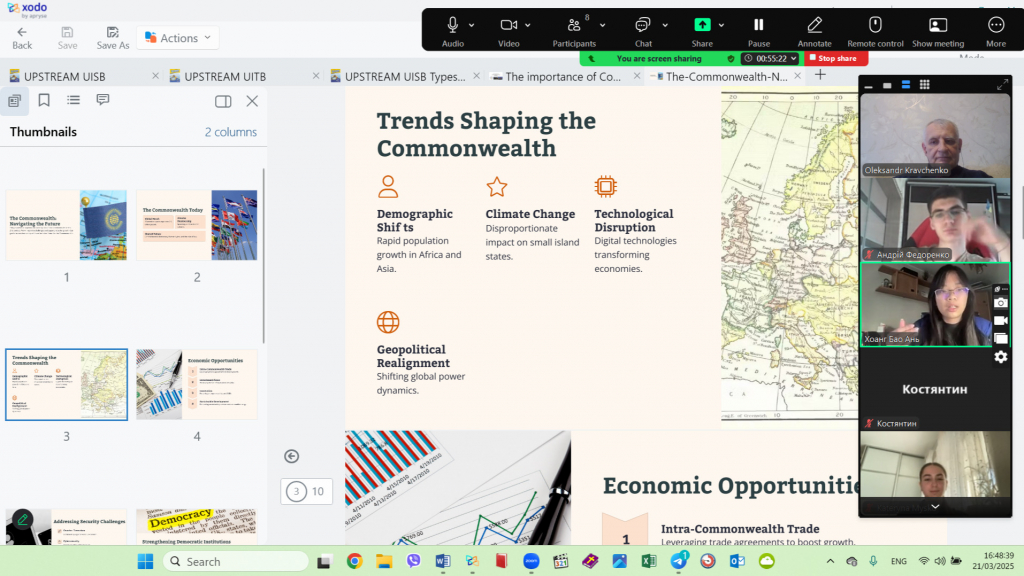Switch to the UPSTREAM UISB tab
Viewport: 1024px width, 576px height.
click(x=65, y=76)
